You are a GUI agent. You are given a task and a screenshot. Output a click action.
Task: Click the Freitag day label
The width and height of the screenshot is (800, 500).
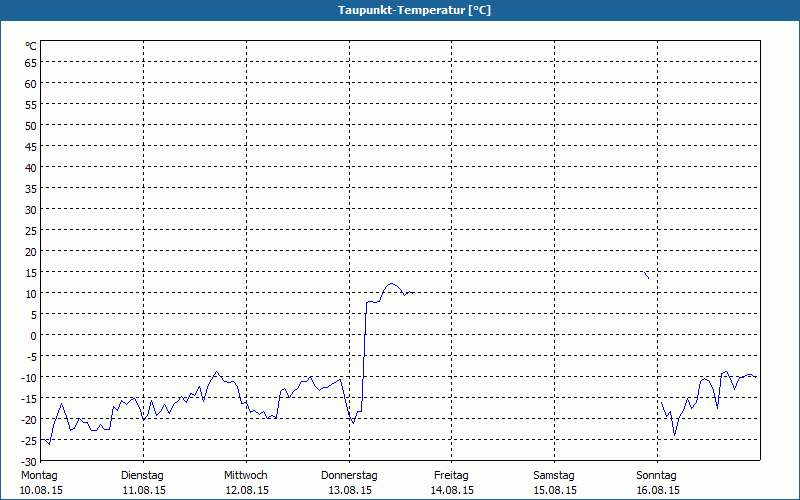click(451, 476)
